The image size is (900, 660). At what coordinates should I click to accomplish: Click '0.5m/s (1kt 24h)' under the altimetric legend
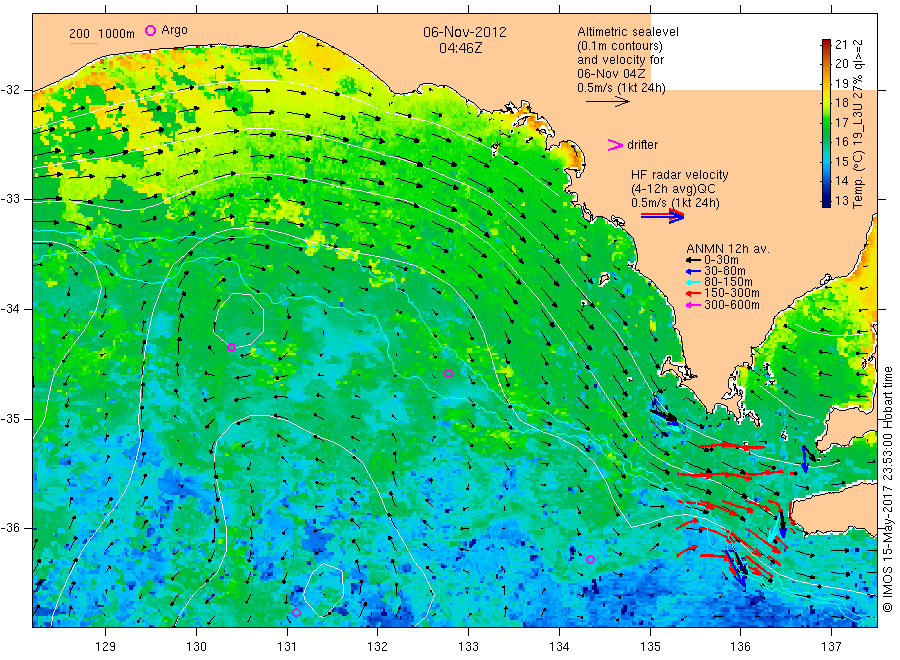pyautogui.click(x=622, y=88)
